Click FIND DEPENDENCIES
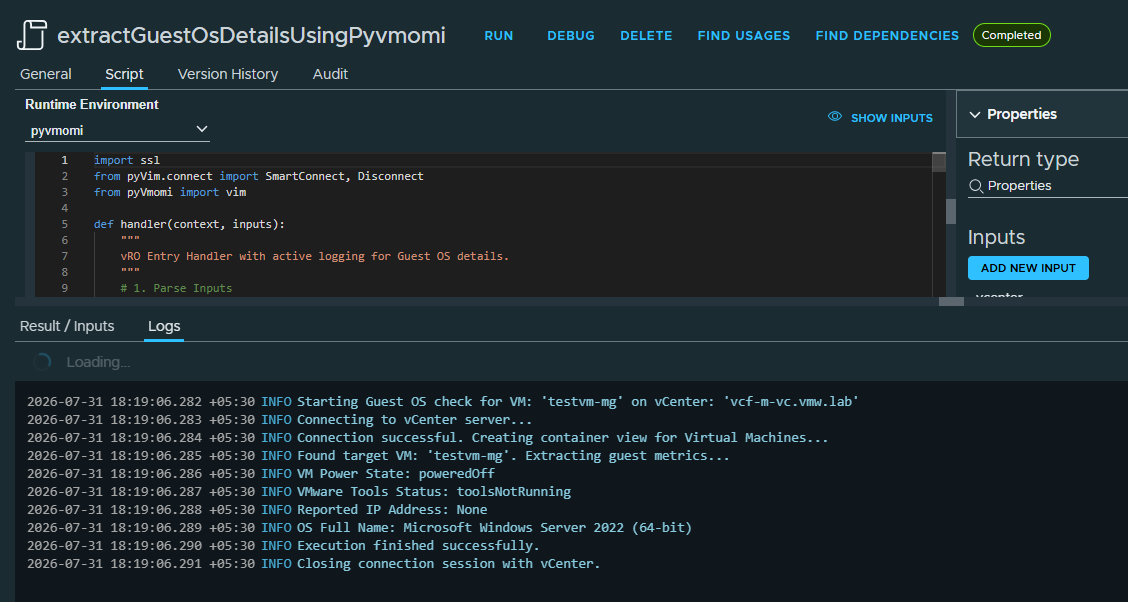Image resolution: width=1128 pixels, height=602 pixels. [887, 36]
